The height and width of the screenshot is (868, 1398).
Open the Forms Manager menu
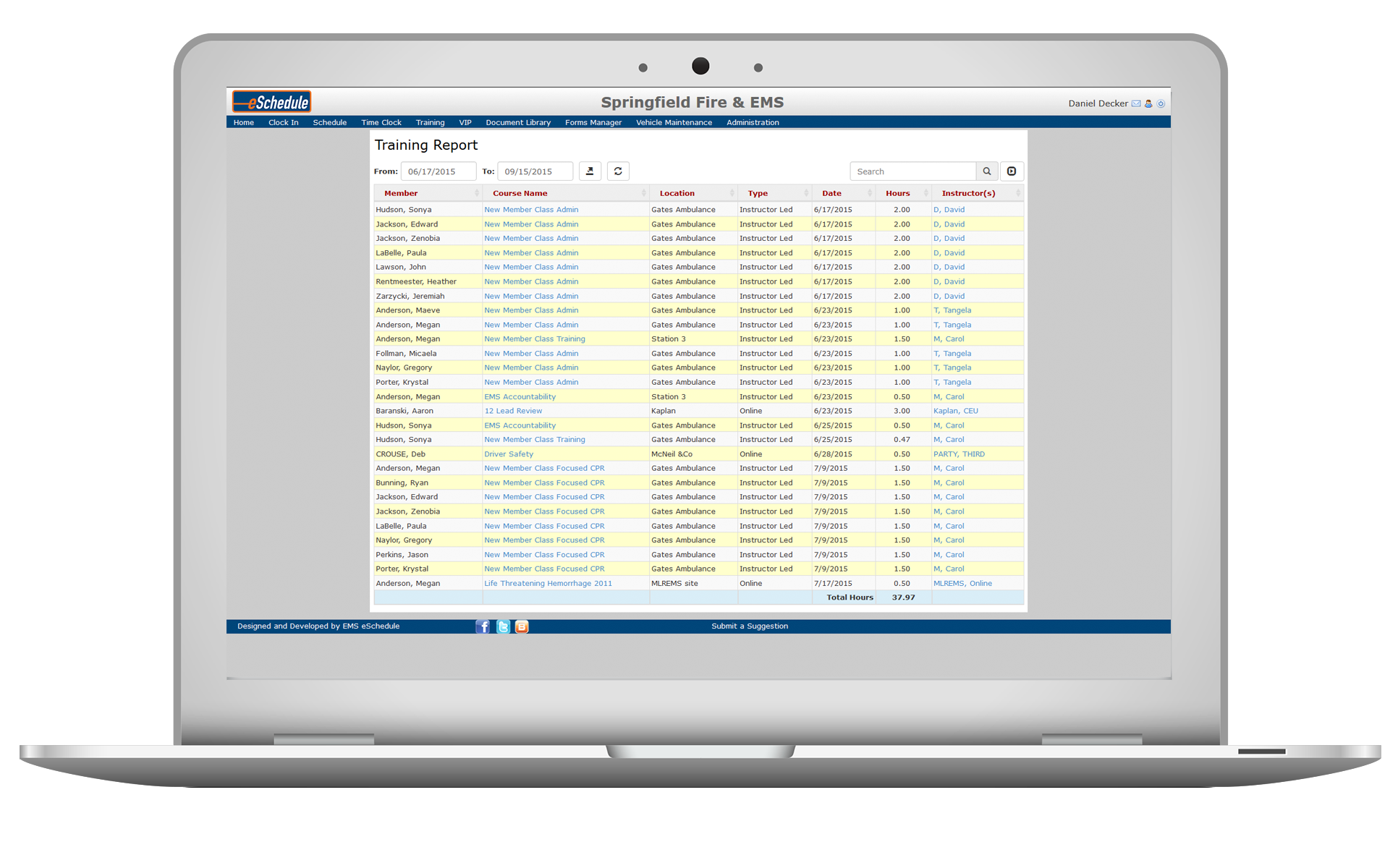pos(593,122)
